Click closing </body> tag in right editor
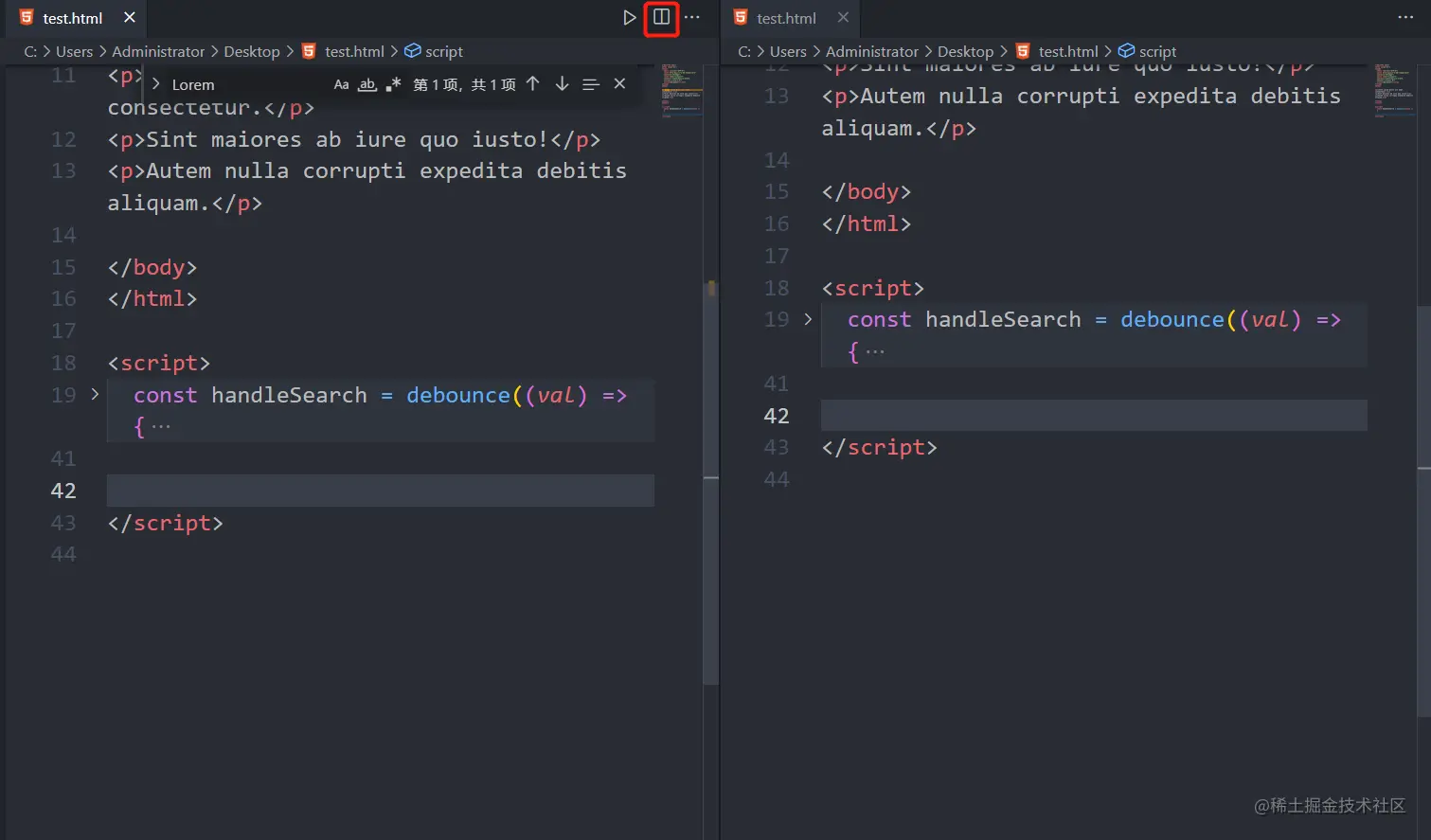Screen dimensions: 1431x840 [x=867, y=191]
